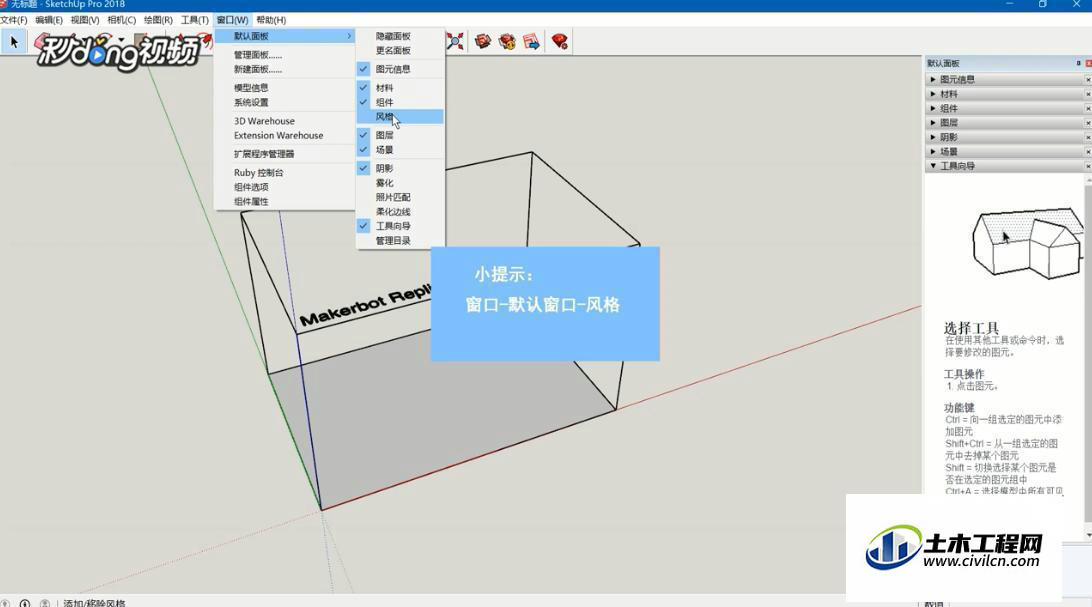This screenshot has width=1092, height=607.
Task: Open the 工具(T) menu
Action: (194, 20)
